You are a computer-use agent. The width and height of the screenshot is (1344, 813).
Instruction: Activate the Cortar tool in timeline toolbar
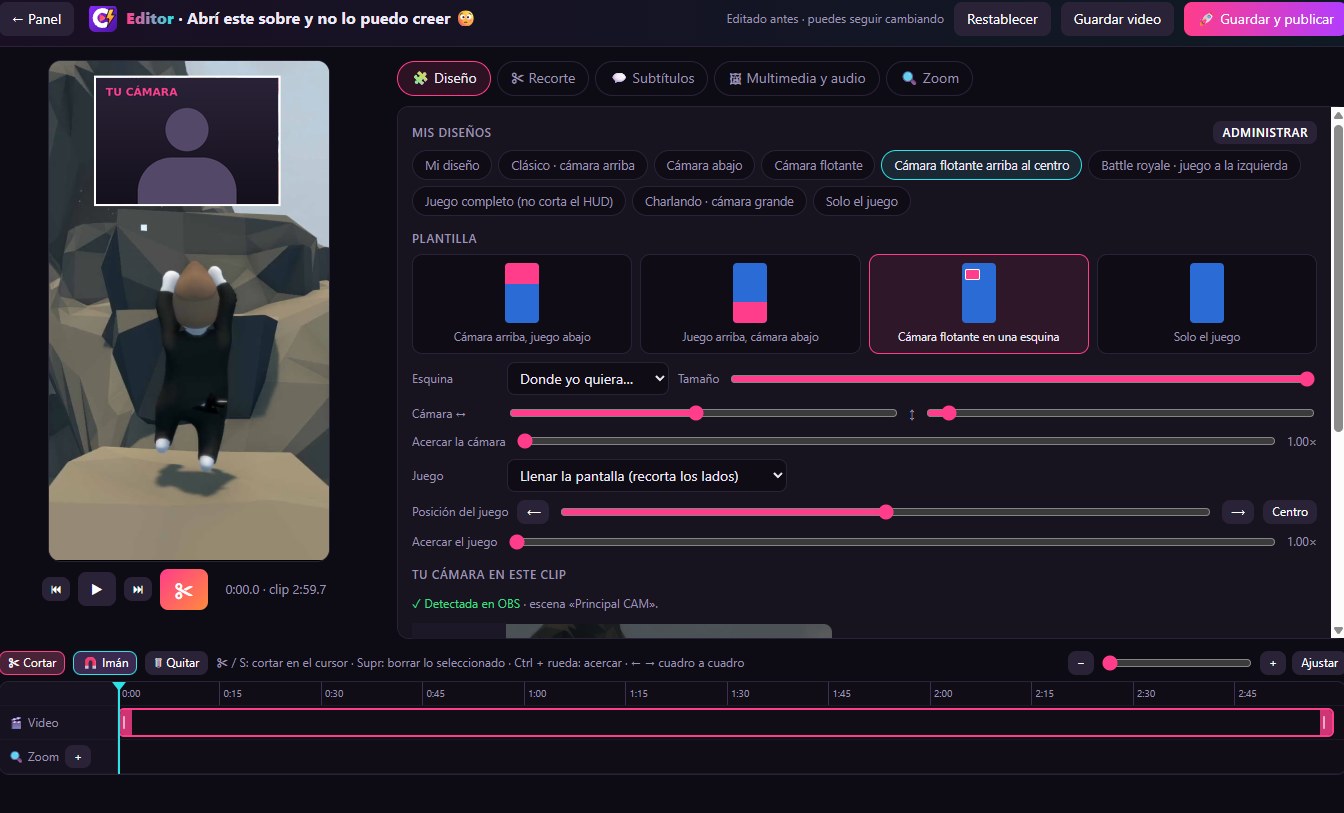(33, 663)
